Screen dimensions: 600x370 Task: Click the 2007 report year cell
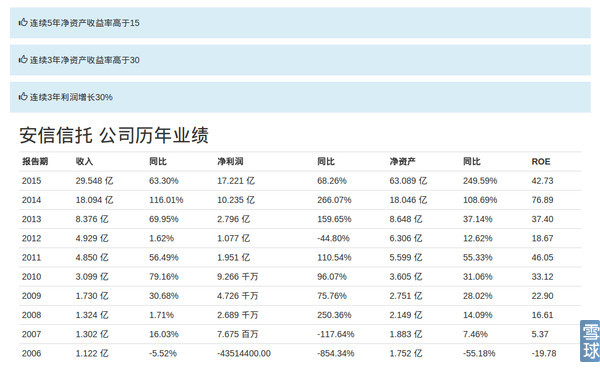point(31,334)
